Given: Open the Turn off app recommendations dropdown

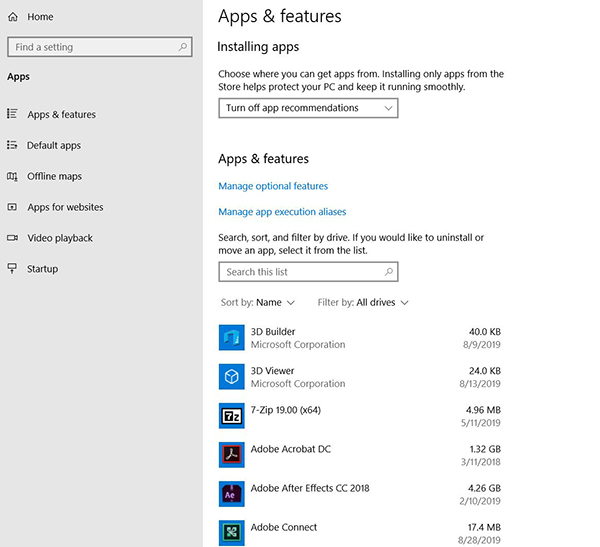Looking at the screenshot, I should pyautogui.click(x=308, y=108).
